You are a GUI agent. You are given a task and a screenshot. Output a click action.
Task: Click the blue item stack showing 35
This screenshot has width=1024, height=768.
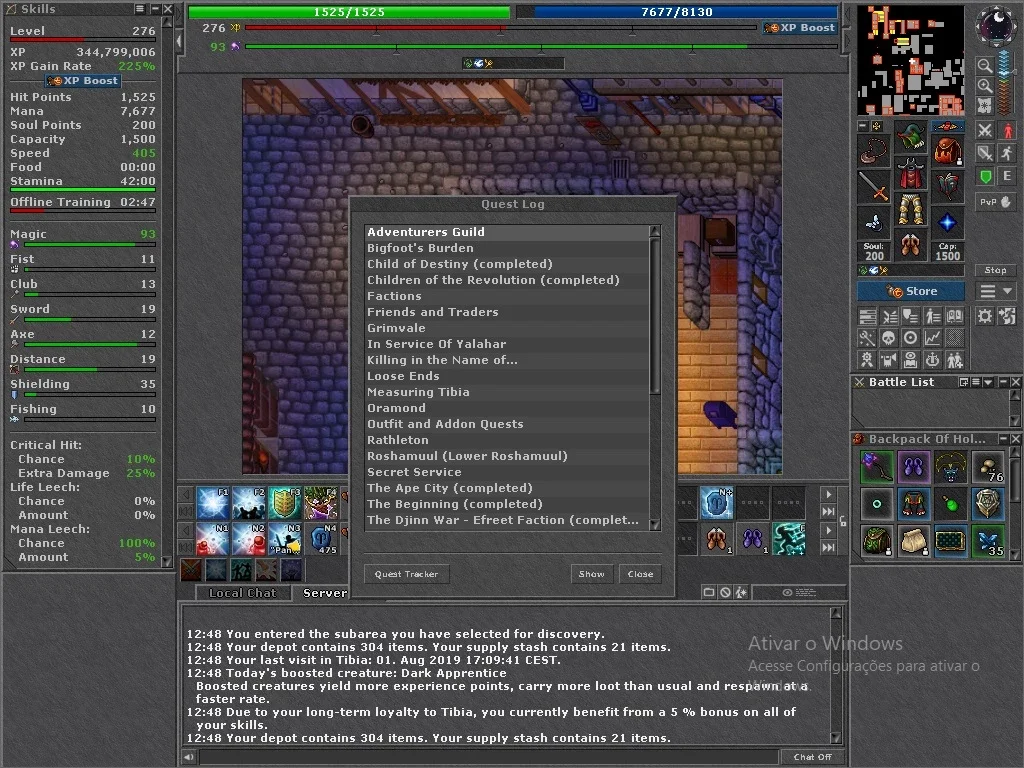coord(987,541)
